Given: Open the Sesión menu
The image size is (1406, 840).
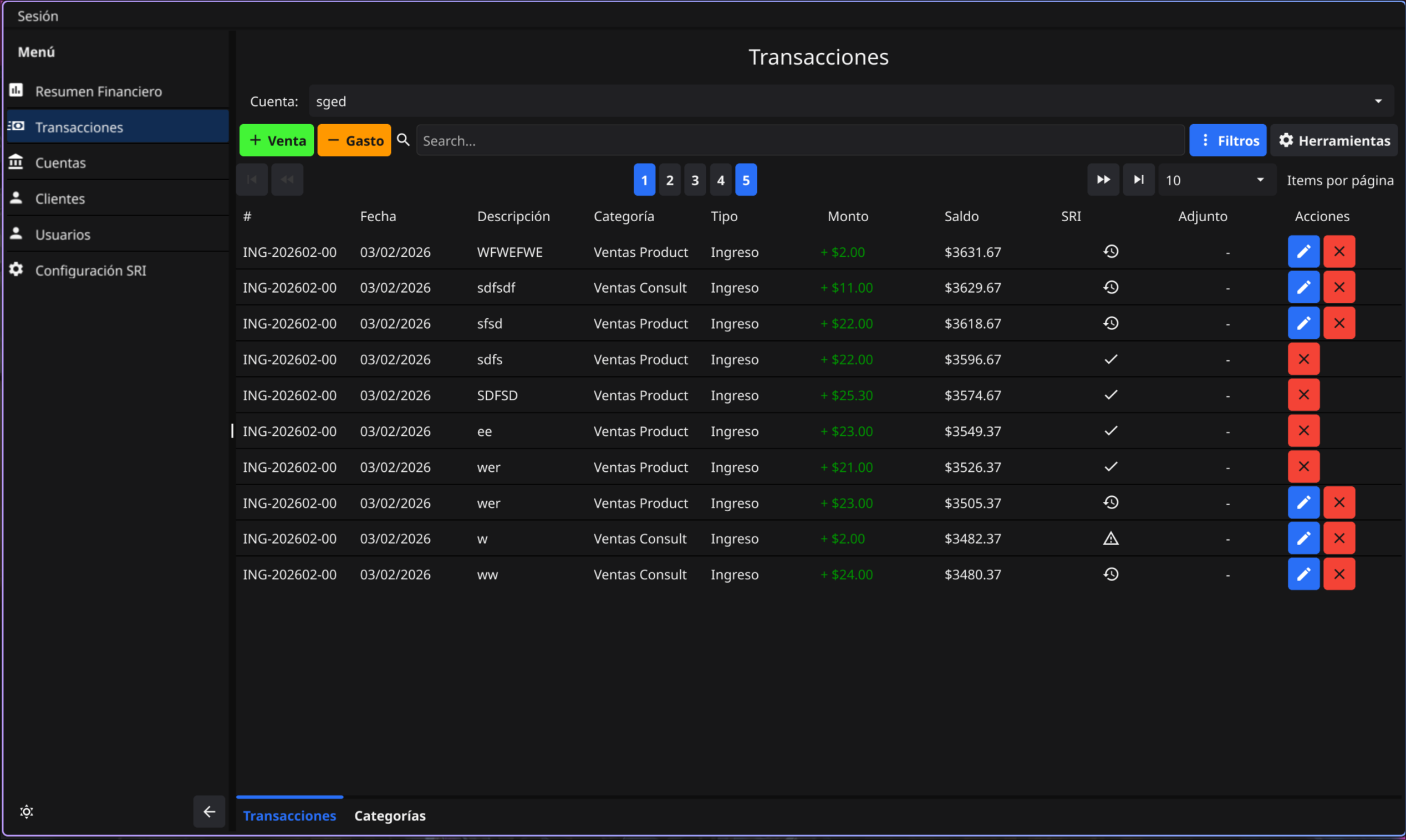Looking at the screenshot, I should pos(37,16).
